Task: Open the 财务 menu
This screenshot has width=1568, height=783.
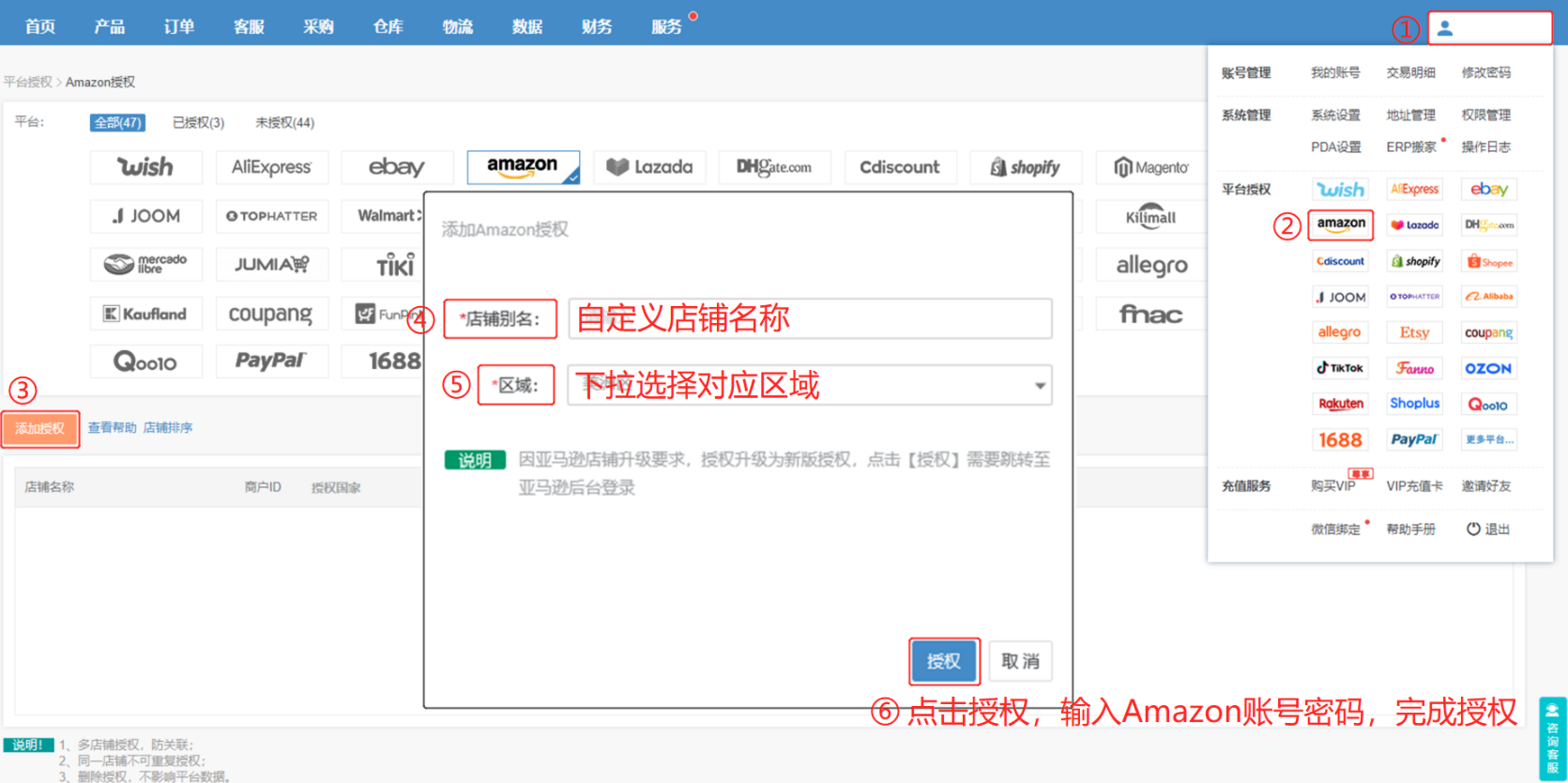Action: point(597,26)
